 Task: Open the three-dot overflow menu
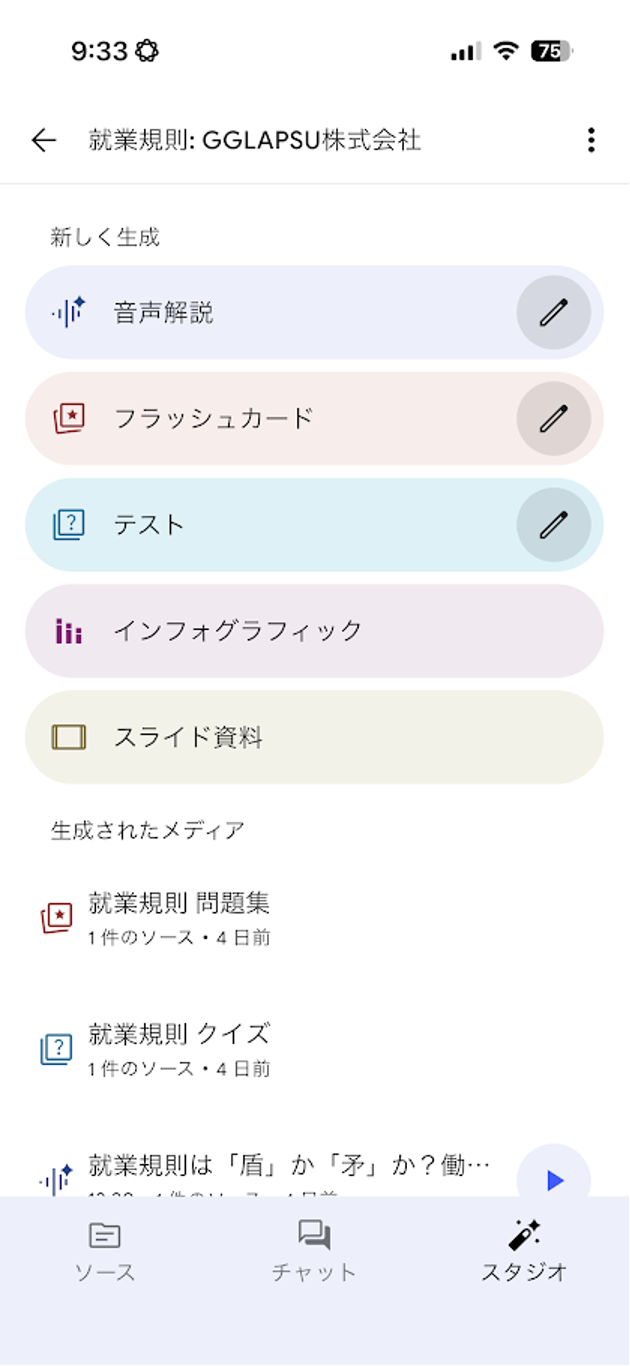point(591,141)
